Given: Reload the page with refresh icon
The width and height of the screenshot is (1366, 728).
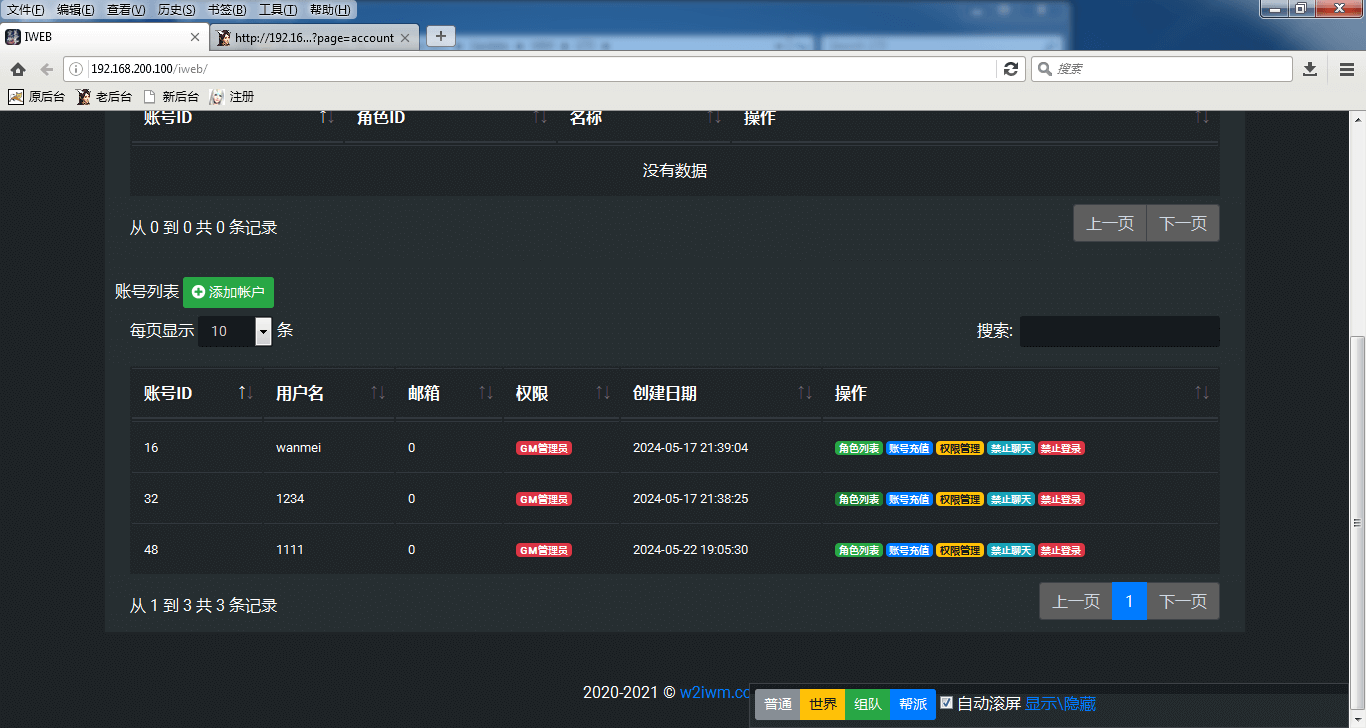Looking at the screenshot, I should click(1011, 69).
